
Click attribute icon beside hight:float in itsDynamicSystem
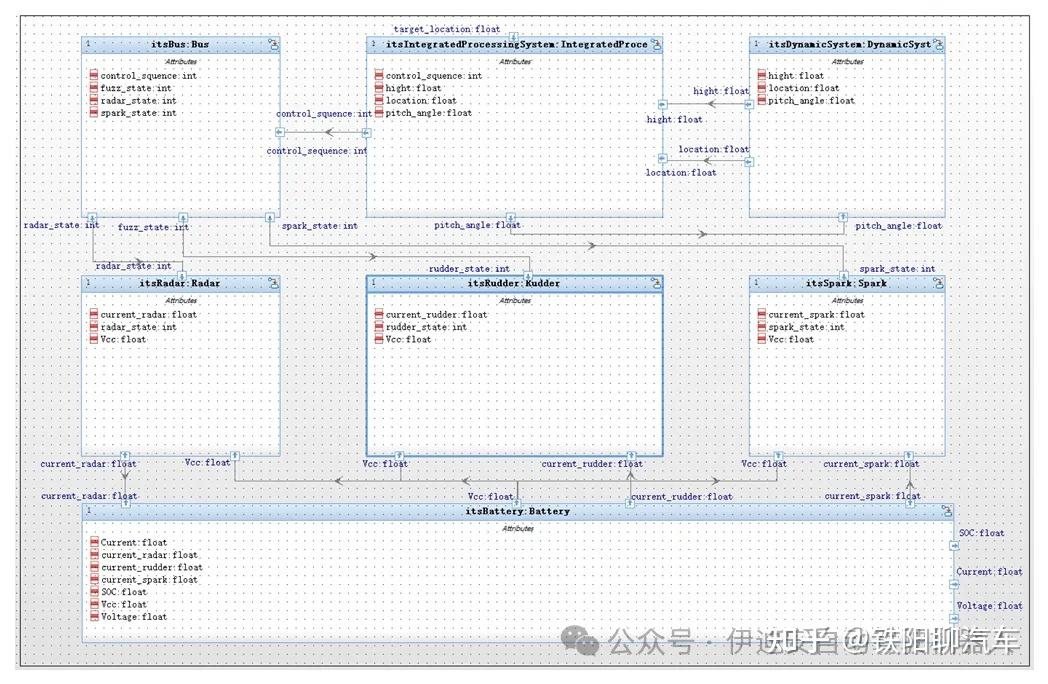pos(762,76)
